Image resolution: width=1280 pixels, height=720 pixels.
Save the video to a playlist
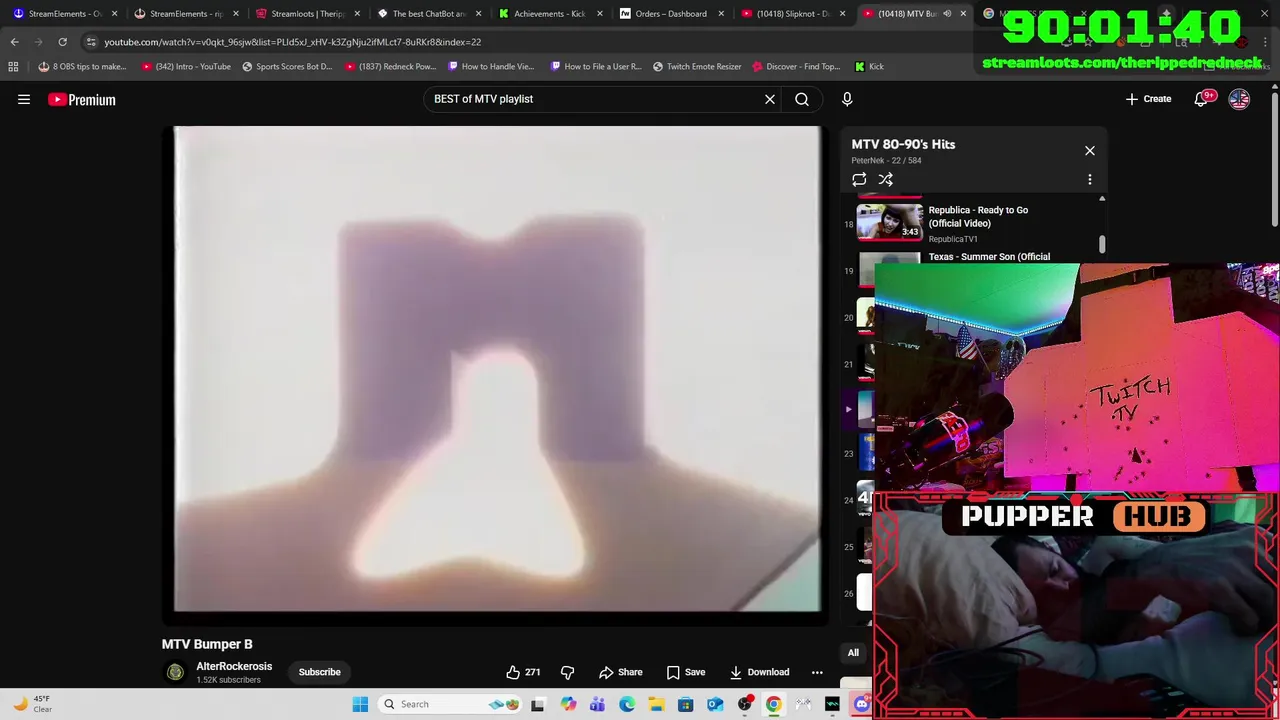pyautogui.click(x=686, y=672)
